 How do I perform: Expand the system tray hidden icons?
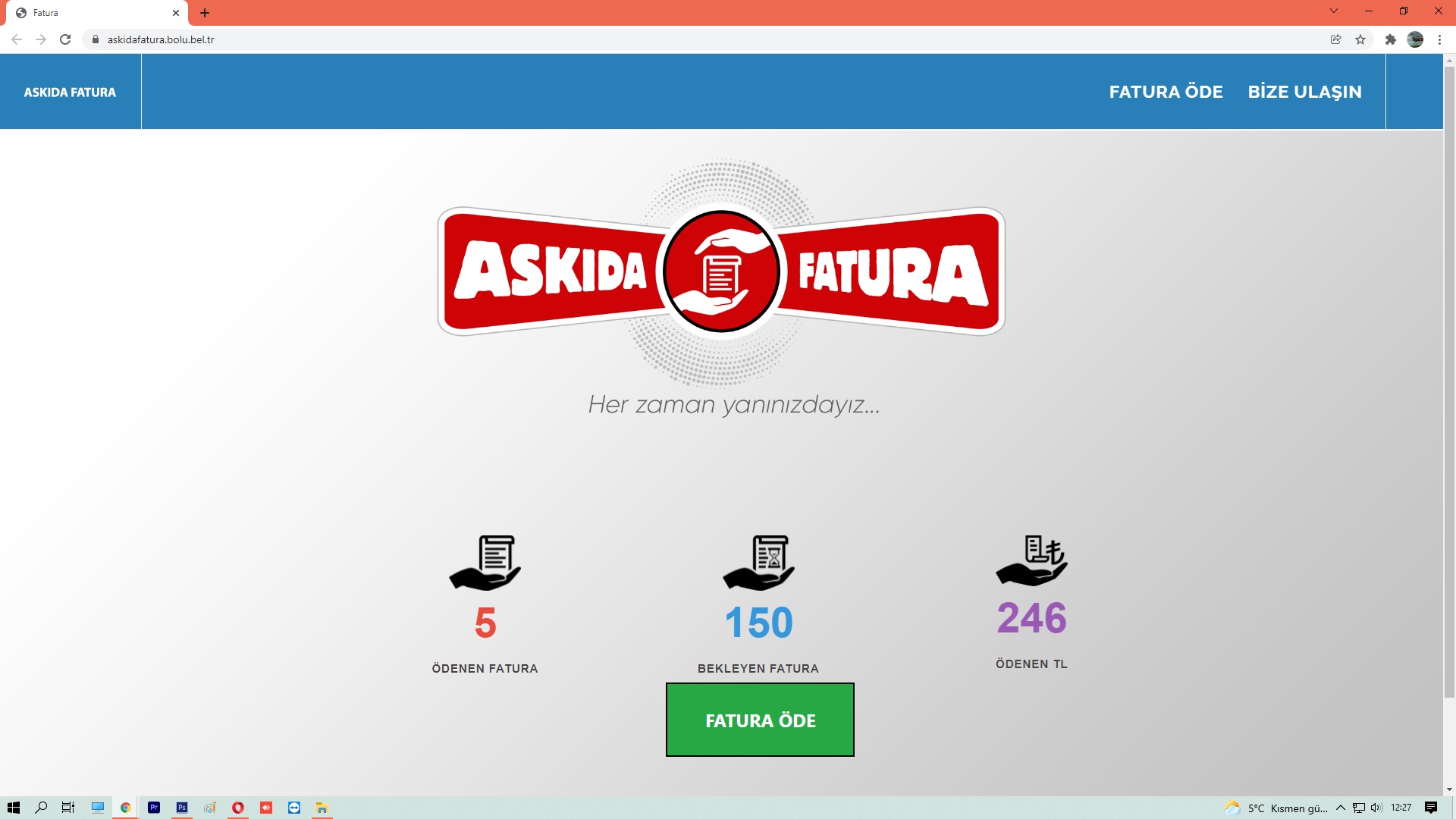pos(1341,808)
